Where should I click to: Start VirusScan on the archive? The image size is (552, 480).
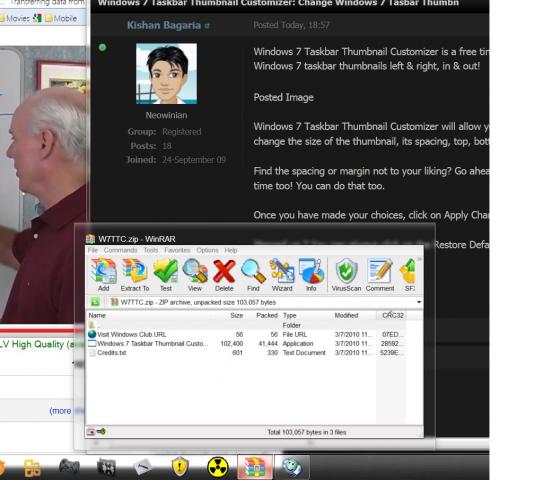coord(346,275)
